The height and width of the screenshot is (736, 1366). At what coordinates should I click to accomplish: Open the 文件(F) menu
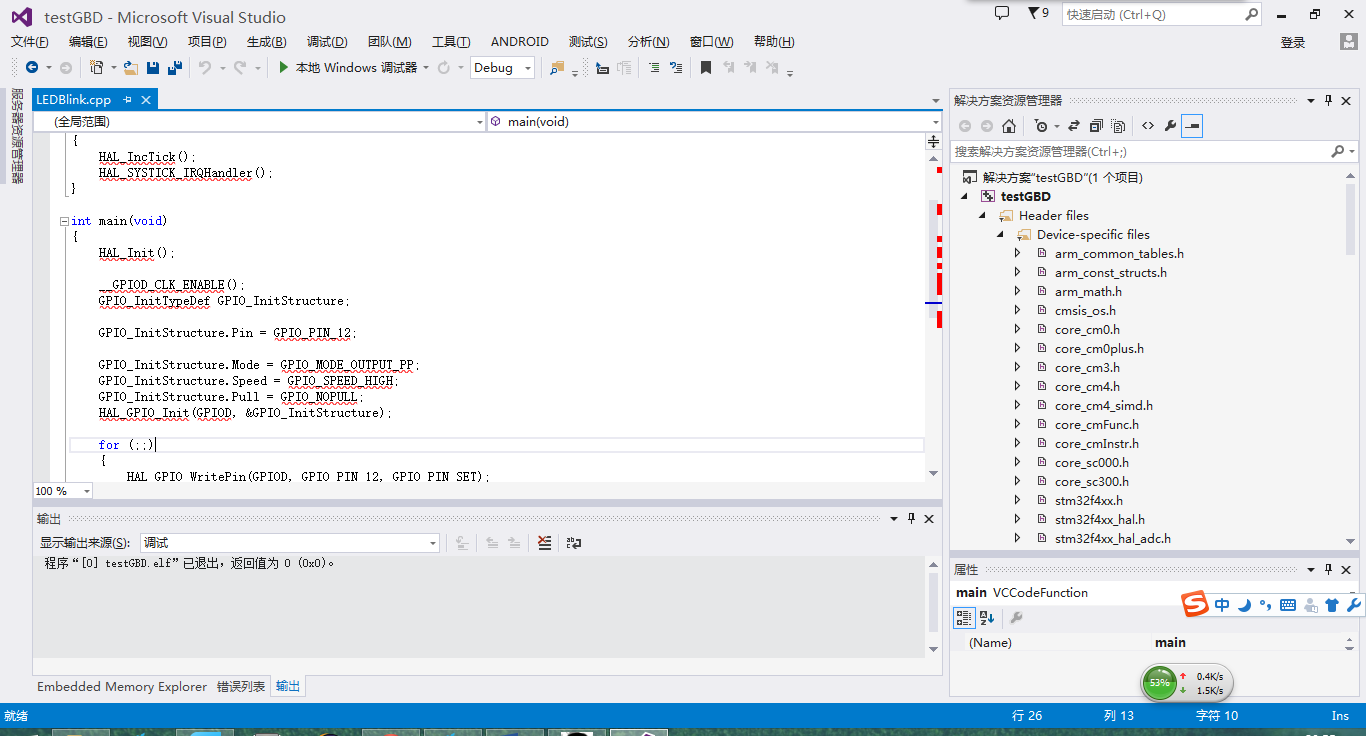[x=30, y=42]
